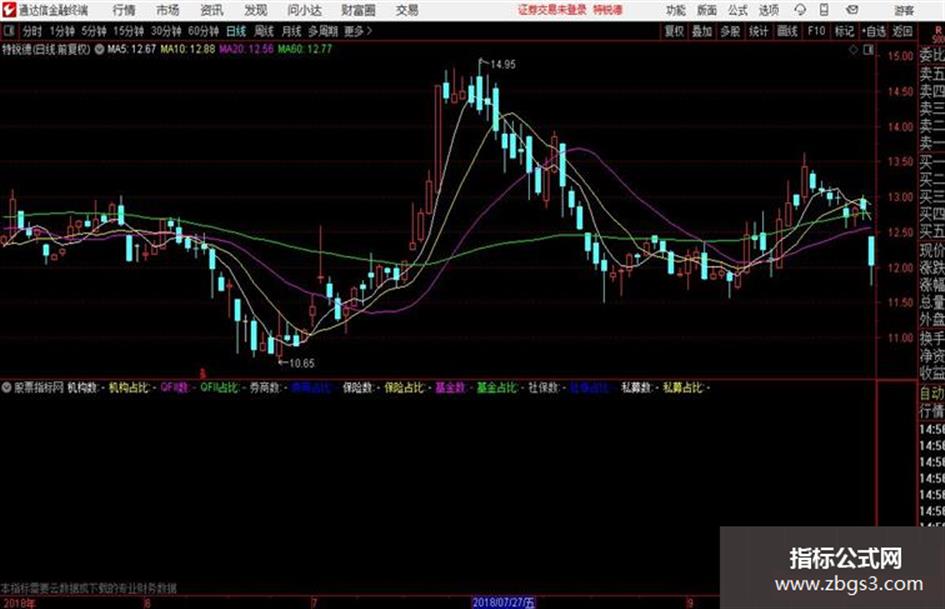Screen dimensions: 945x609
Task: Toggle the left side panel icon
Action: pyautogui.click(x=8, y=31)
